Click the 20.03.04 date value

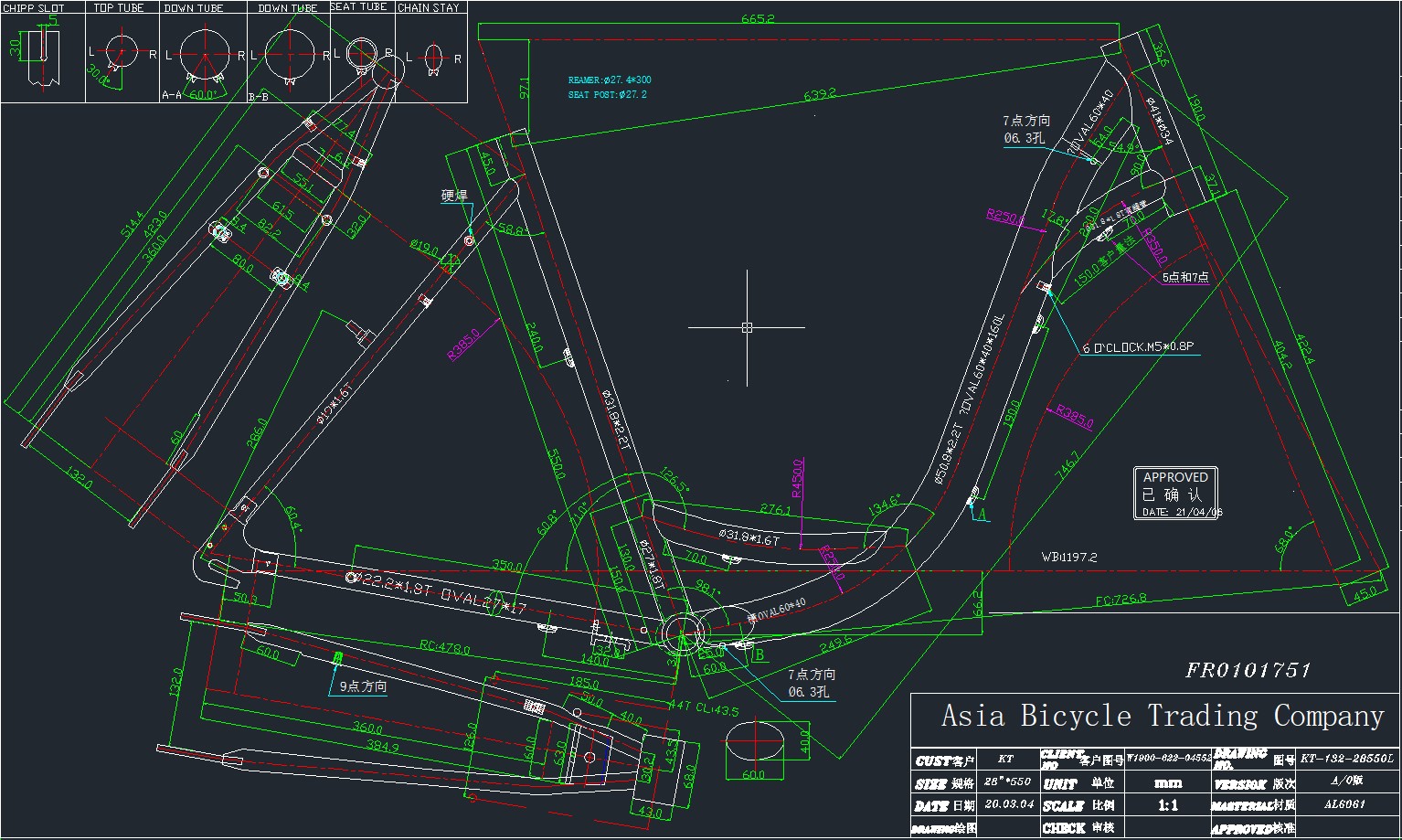1009,805
